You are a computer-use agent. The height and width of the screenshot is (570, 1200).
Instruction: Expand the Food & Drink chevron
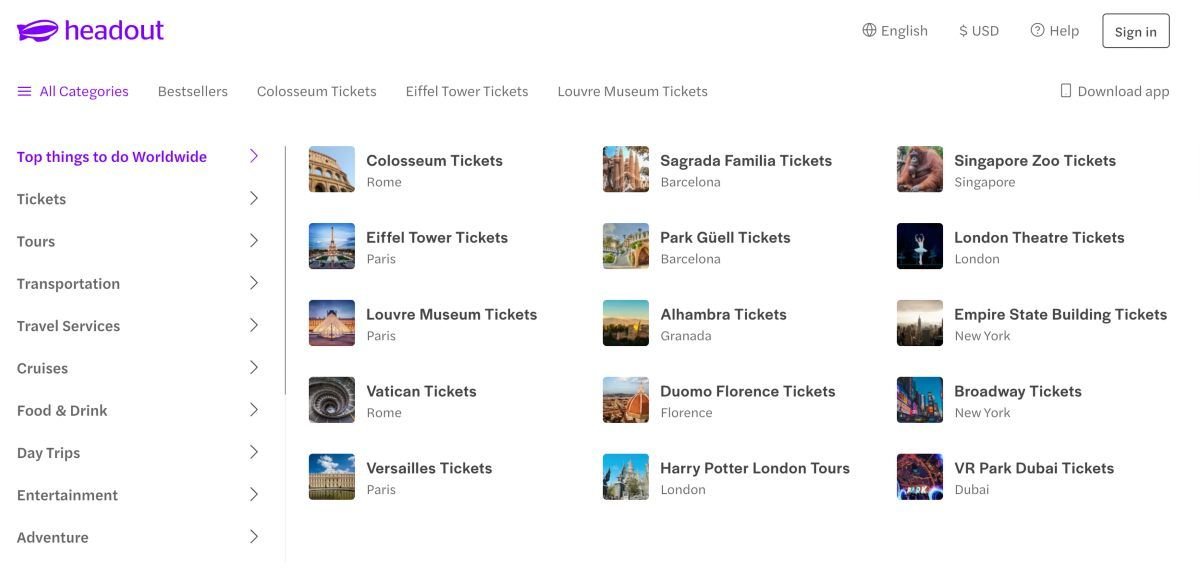point(254,410)
